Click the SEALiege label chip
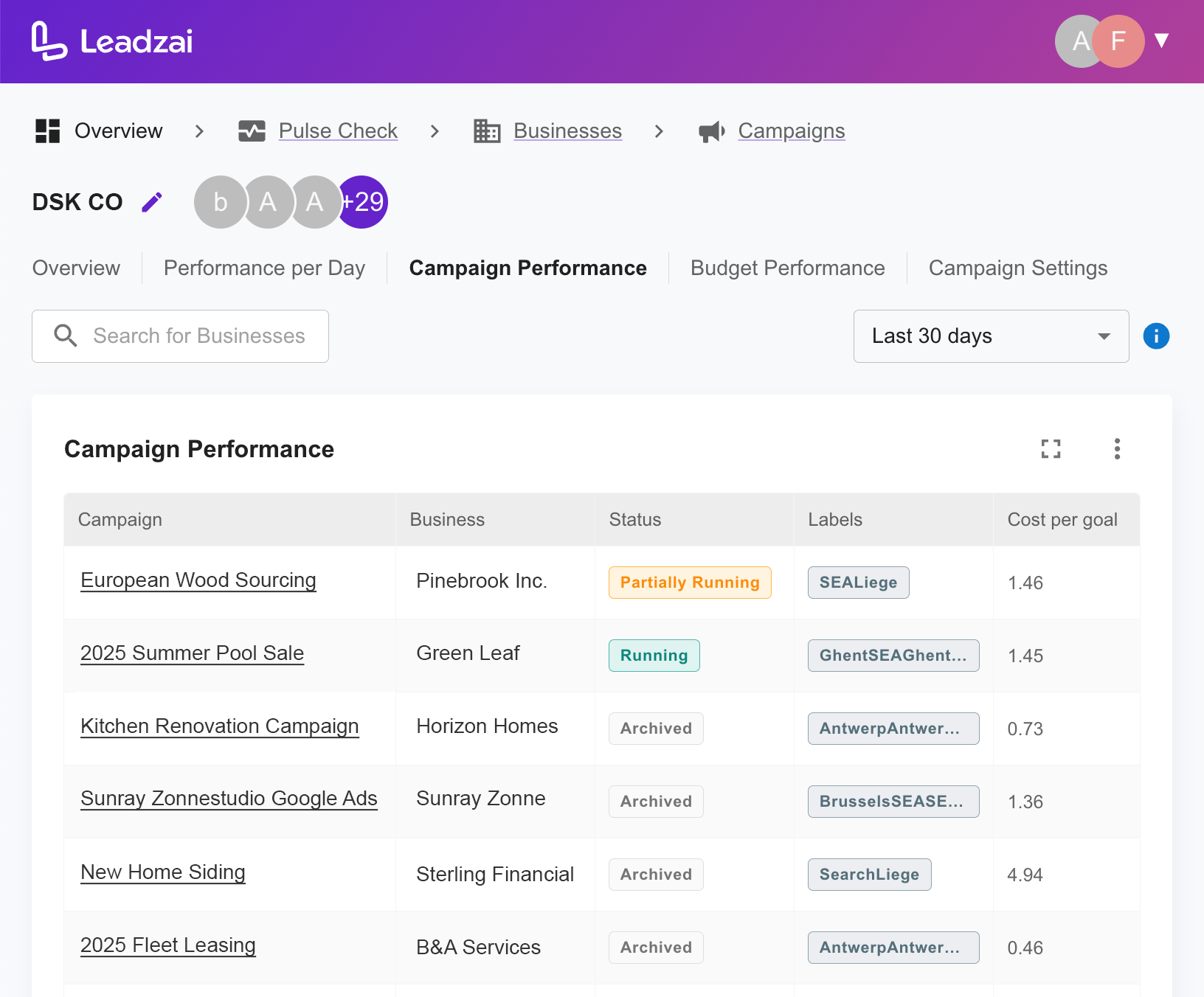 (x=859, y=583)
